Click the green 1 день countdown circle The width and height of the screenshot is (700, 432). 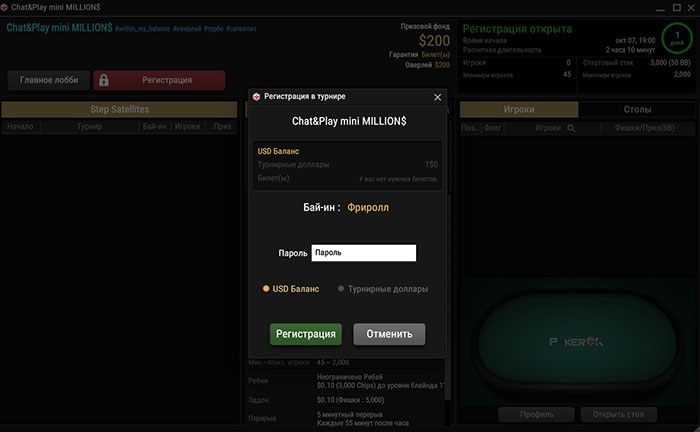[677, 38]
